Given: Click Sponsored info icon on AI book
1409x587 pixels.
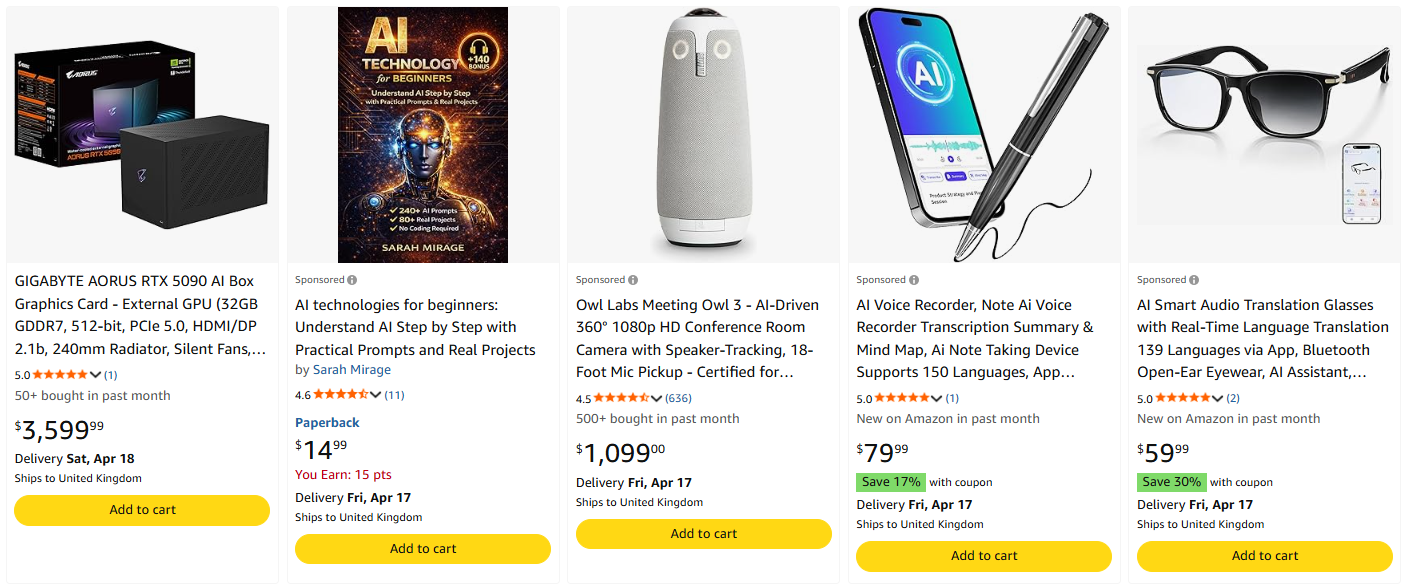Looking at the screenshot, I should coord(352,280).
